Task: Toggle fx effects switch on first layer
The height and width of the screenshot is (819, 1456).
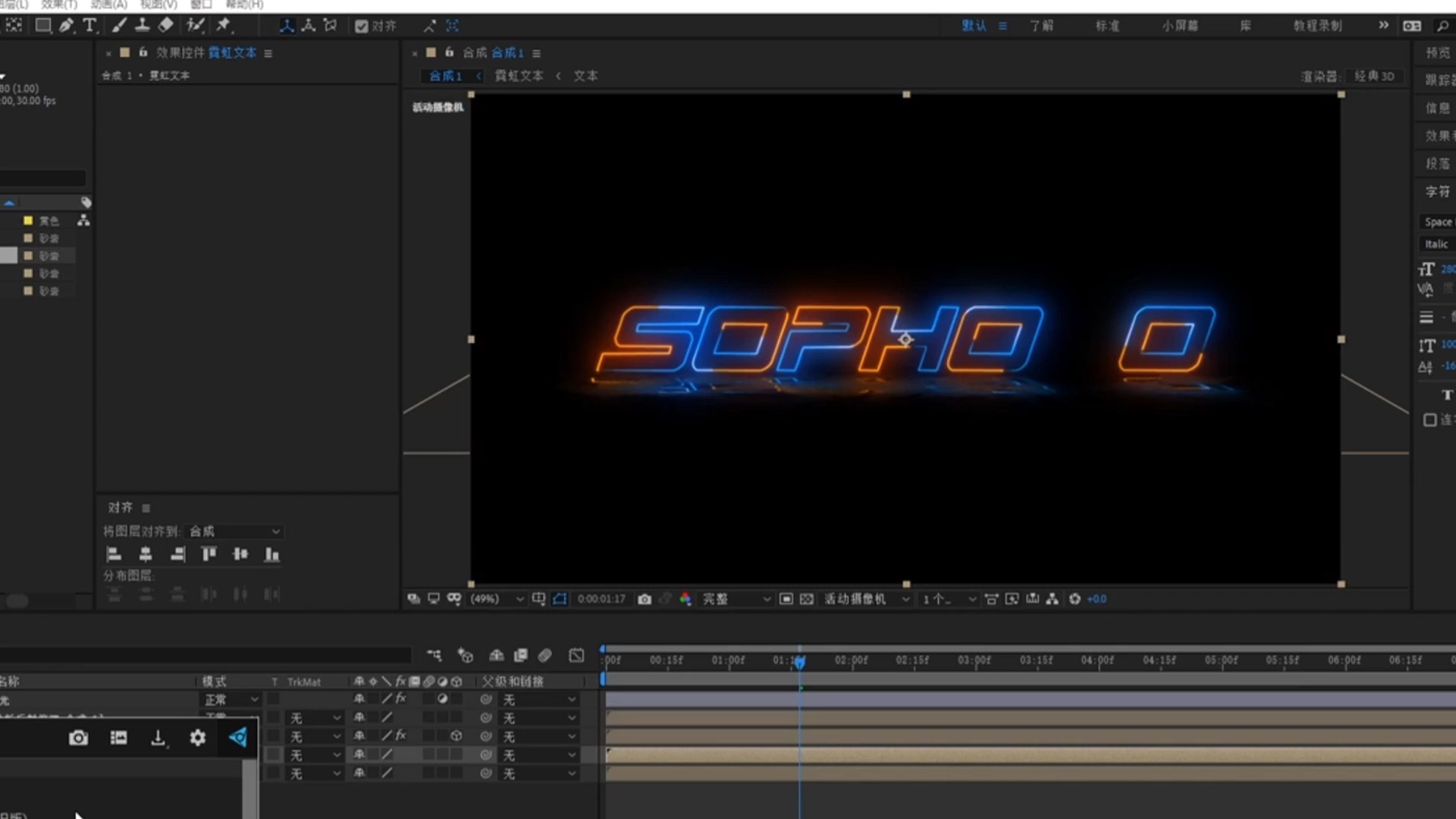Action: (400, 699)
